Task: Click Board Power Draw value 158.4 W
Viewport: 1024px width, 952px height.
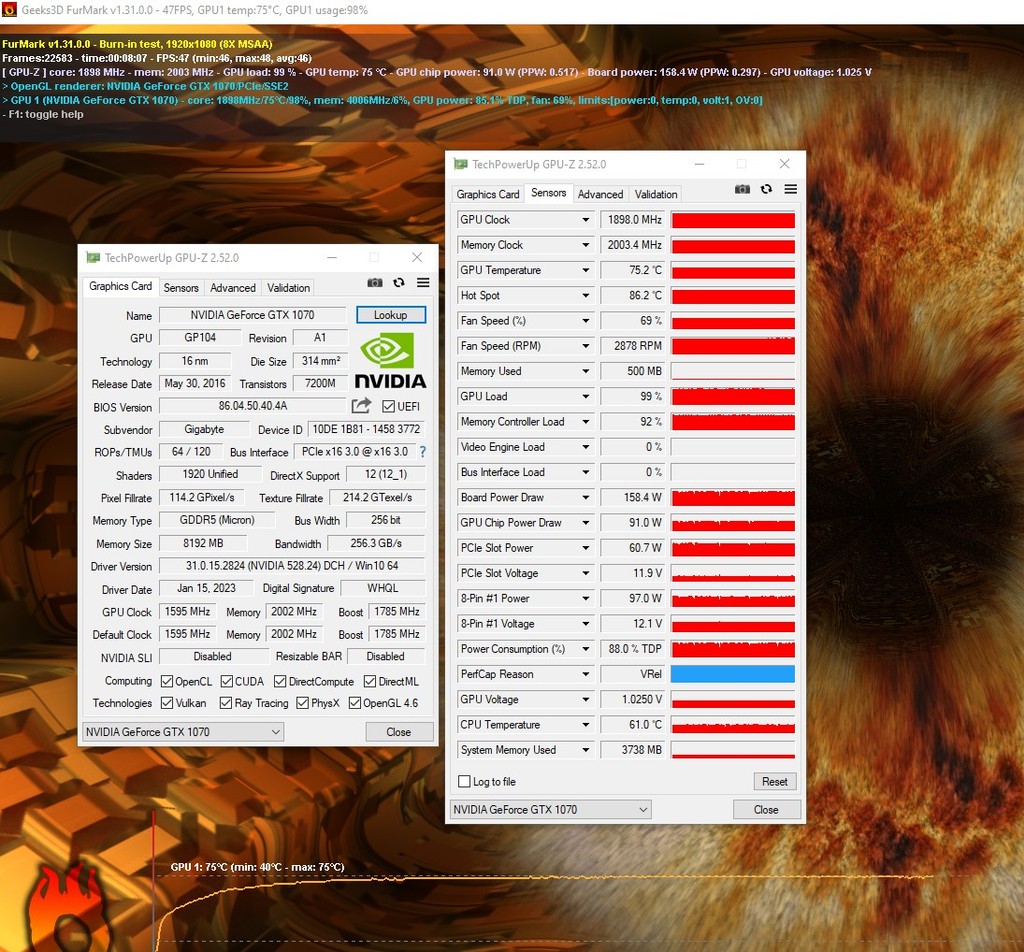Action: 633,498
